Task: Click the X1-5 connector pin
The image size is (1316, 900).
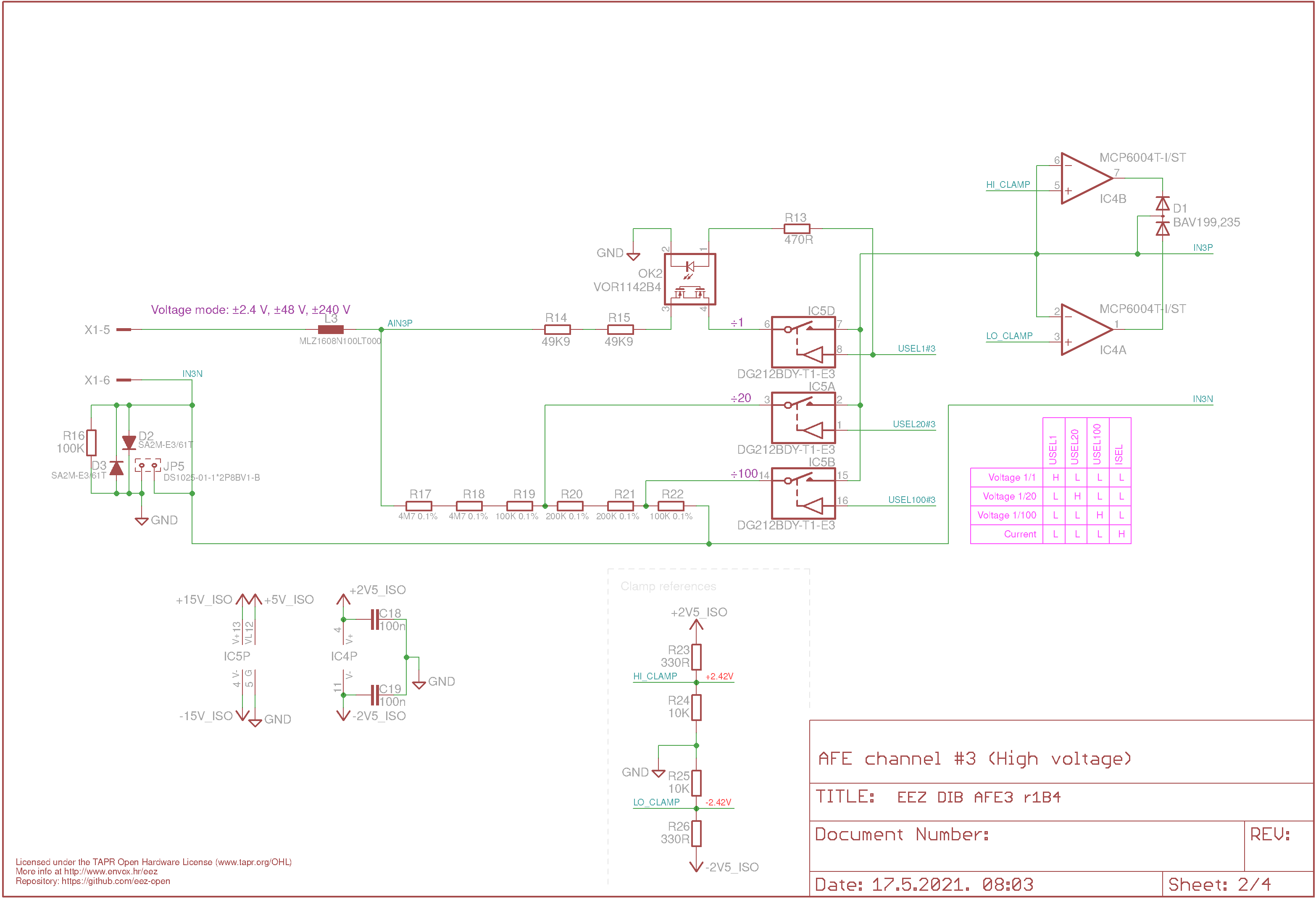Action: click(124, 330)
